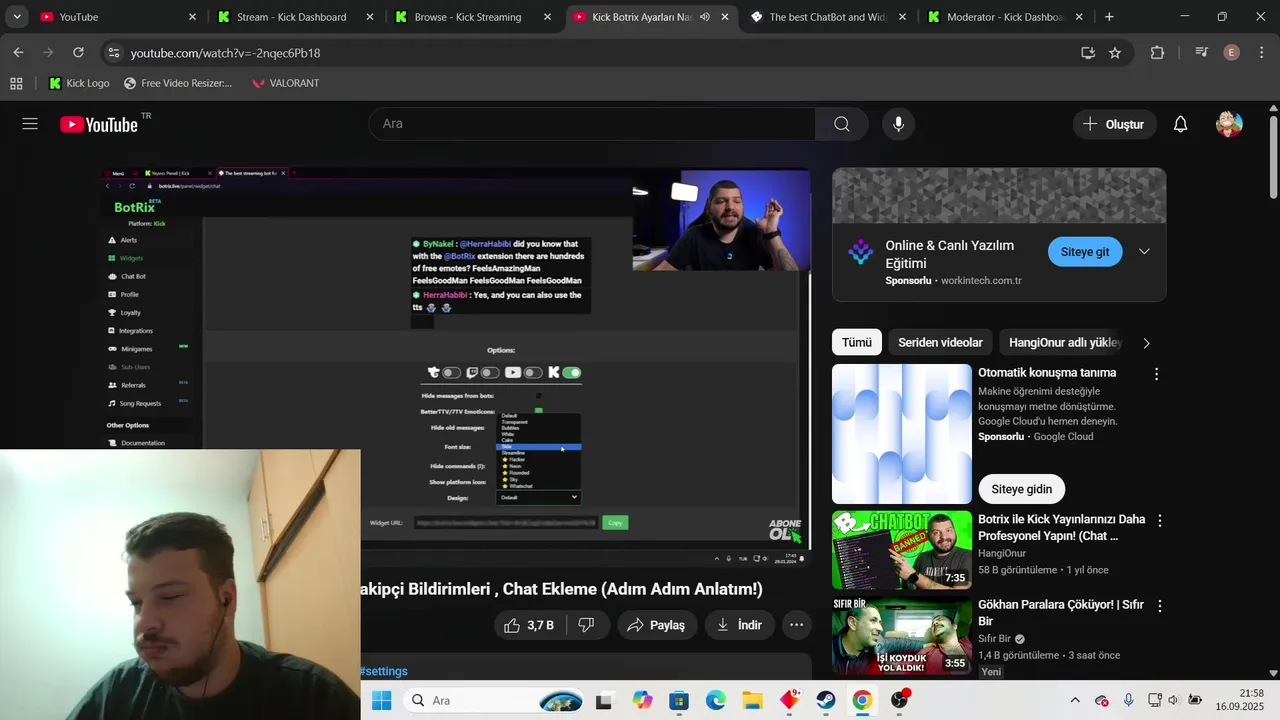
Task: Bookmark this page with star
Action: [x=1115, y=53]
